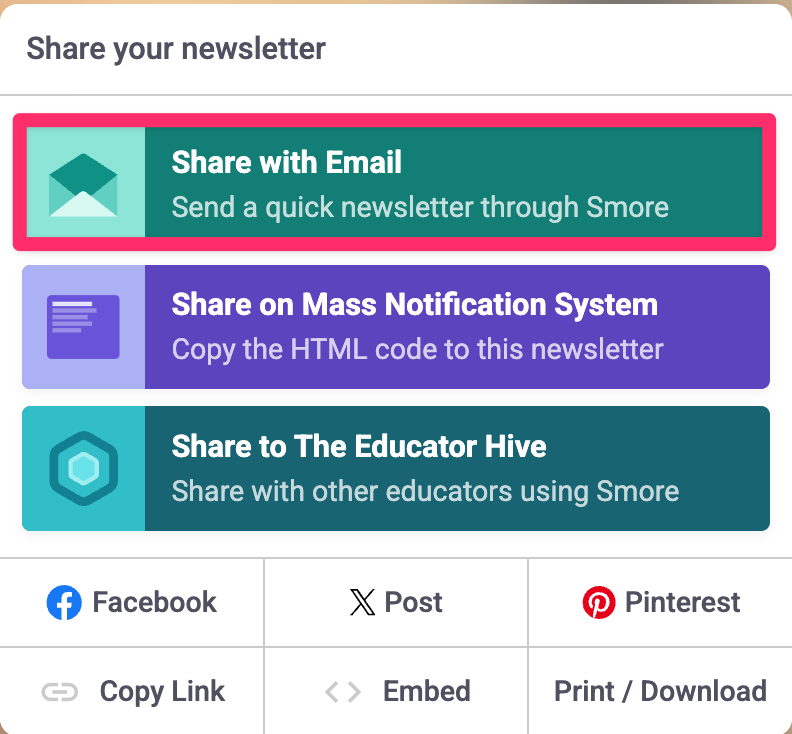Click the red Pinterest logo icon
Image resolution: width=792 pixels, height=734 pixels.
(x=599, y=603)
